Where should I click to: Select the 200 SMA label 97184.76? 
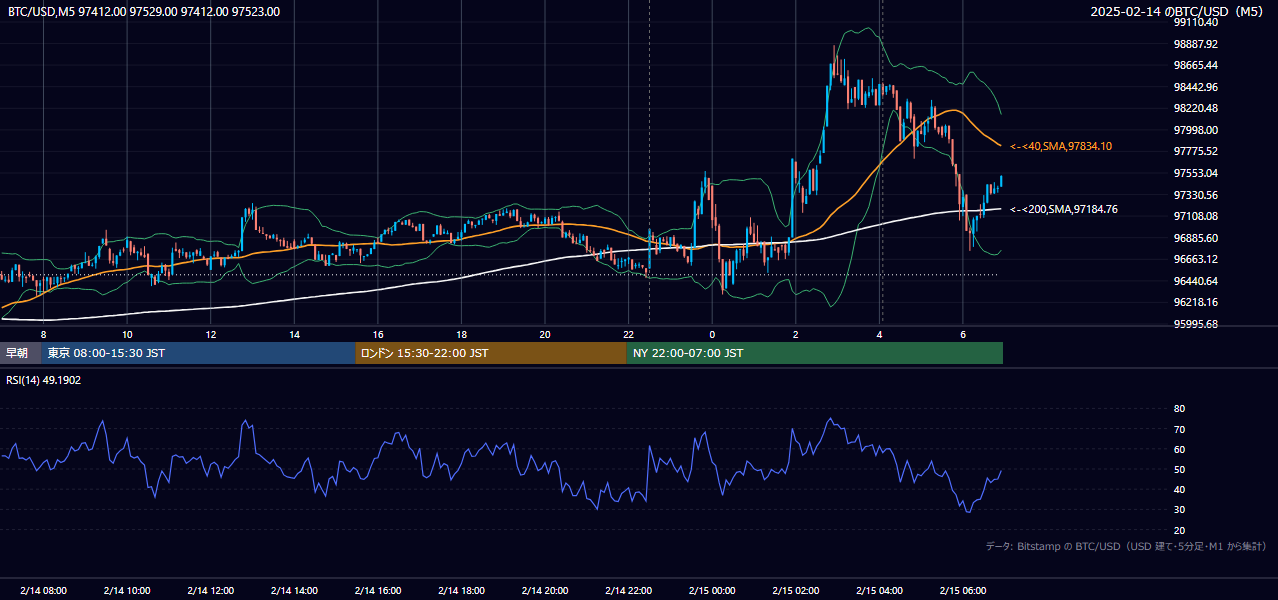[x=1064, y=209]
